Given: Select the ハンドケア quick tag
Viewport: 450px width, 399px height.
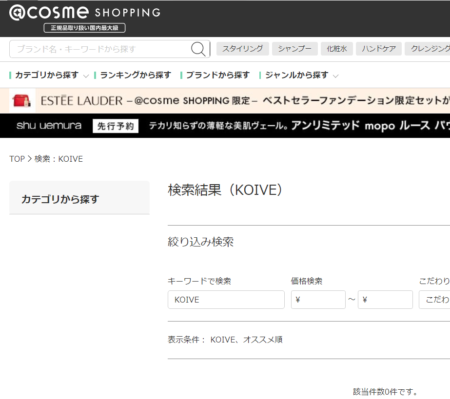Looking at the screenshot, I should 379,49.
